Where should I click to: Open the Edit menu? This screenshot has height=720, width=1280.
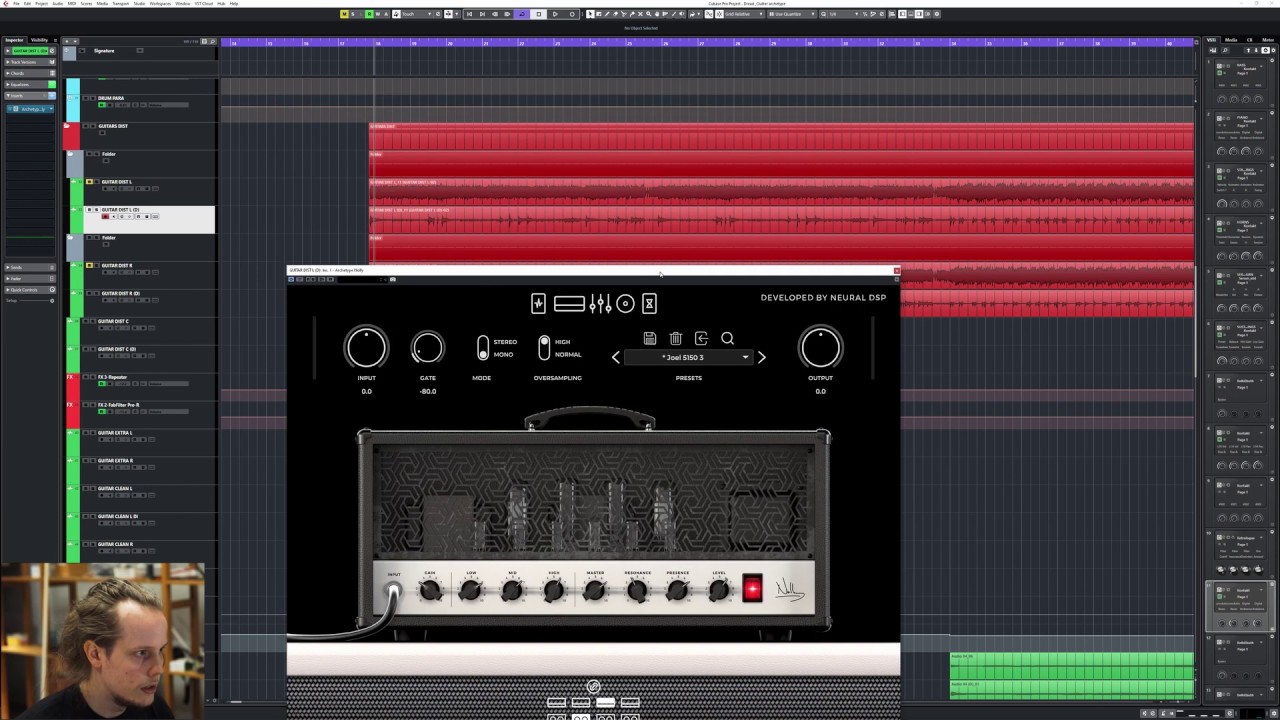pos(27,4)
